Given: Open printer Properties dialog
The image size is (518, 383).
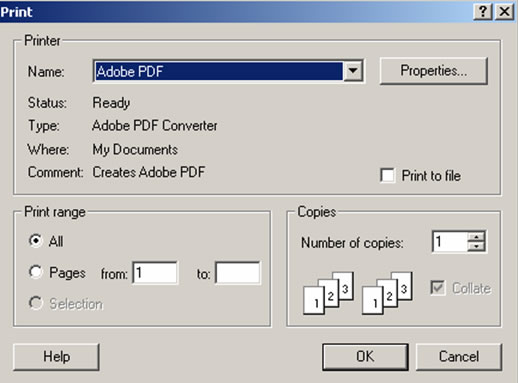Looking at the screenshot, I should [434, 71].
